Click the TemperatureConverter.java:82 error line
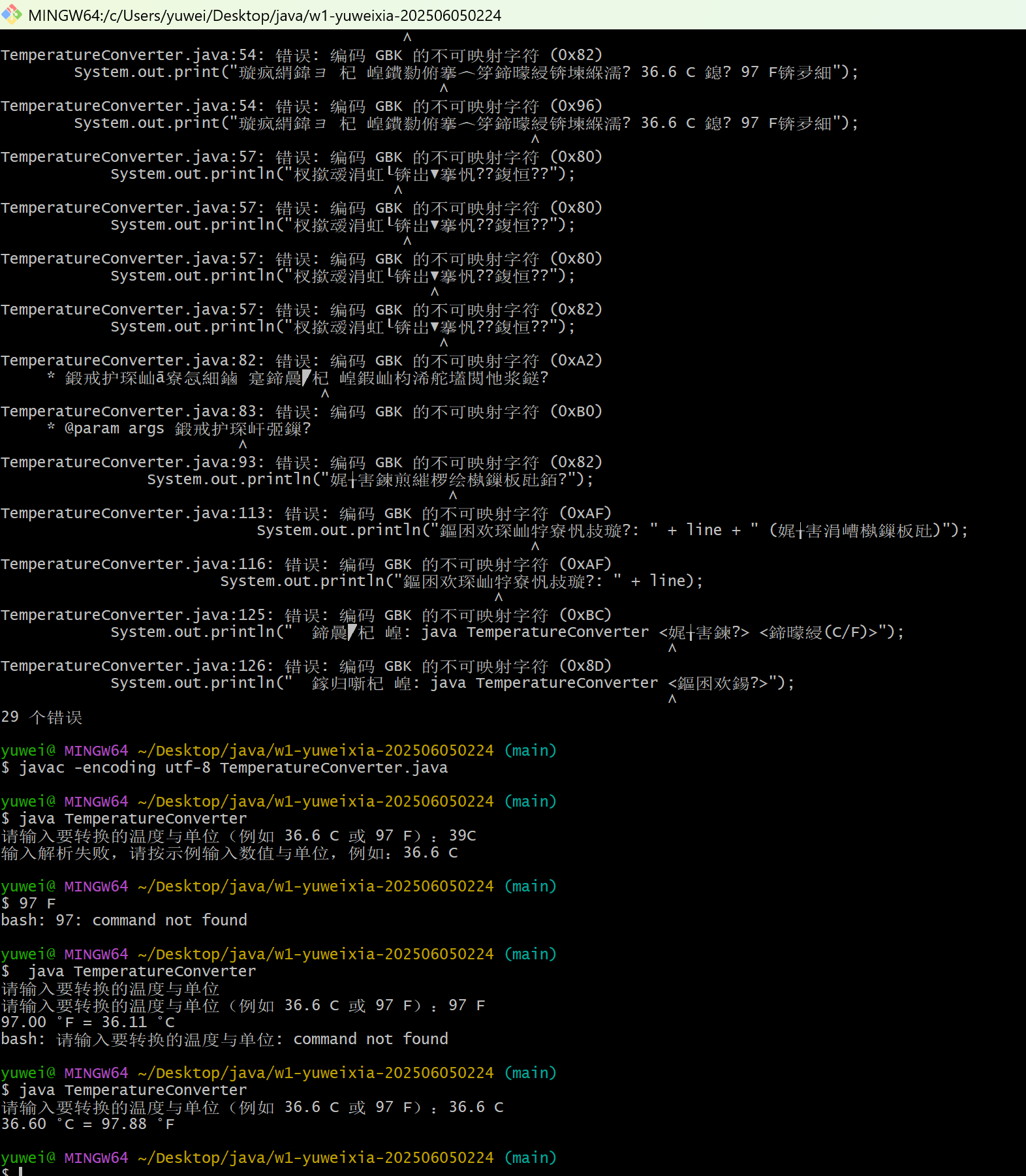The width and height of the screenshot is (1026, 1176). 301,360
